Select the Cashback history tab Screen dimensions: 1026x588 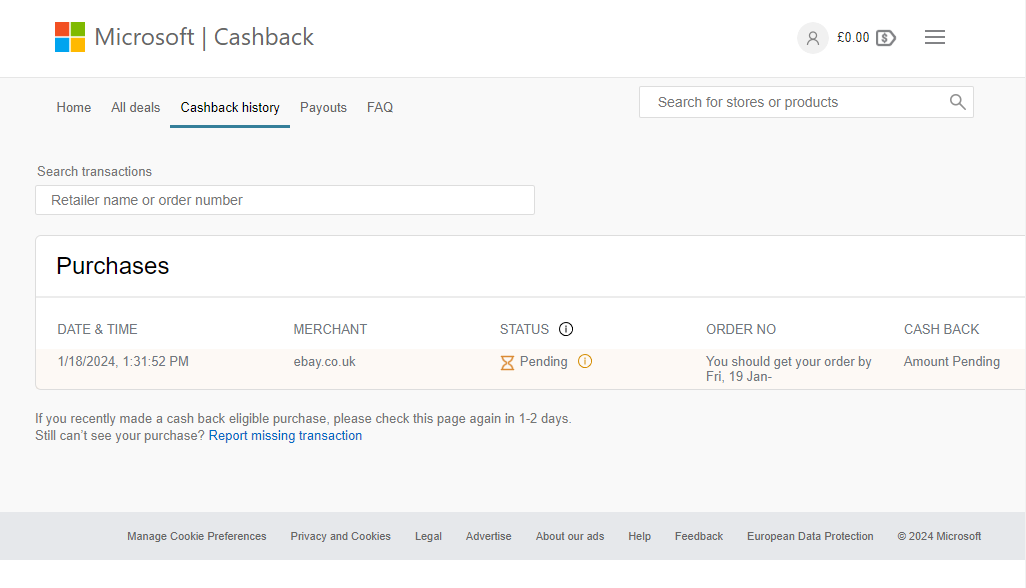(x=230, y=107)
